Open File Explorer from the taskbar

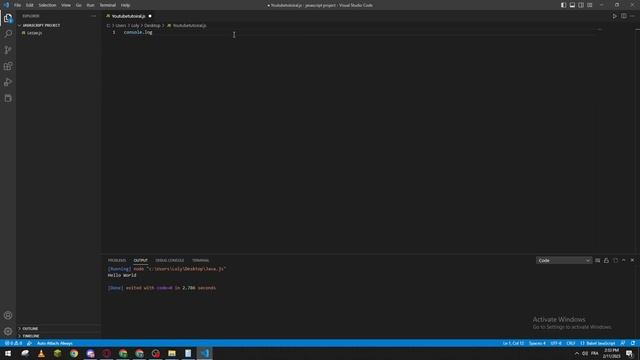coord(172,353)
